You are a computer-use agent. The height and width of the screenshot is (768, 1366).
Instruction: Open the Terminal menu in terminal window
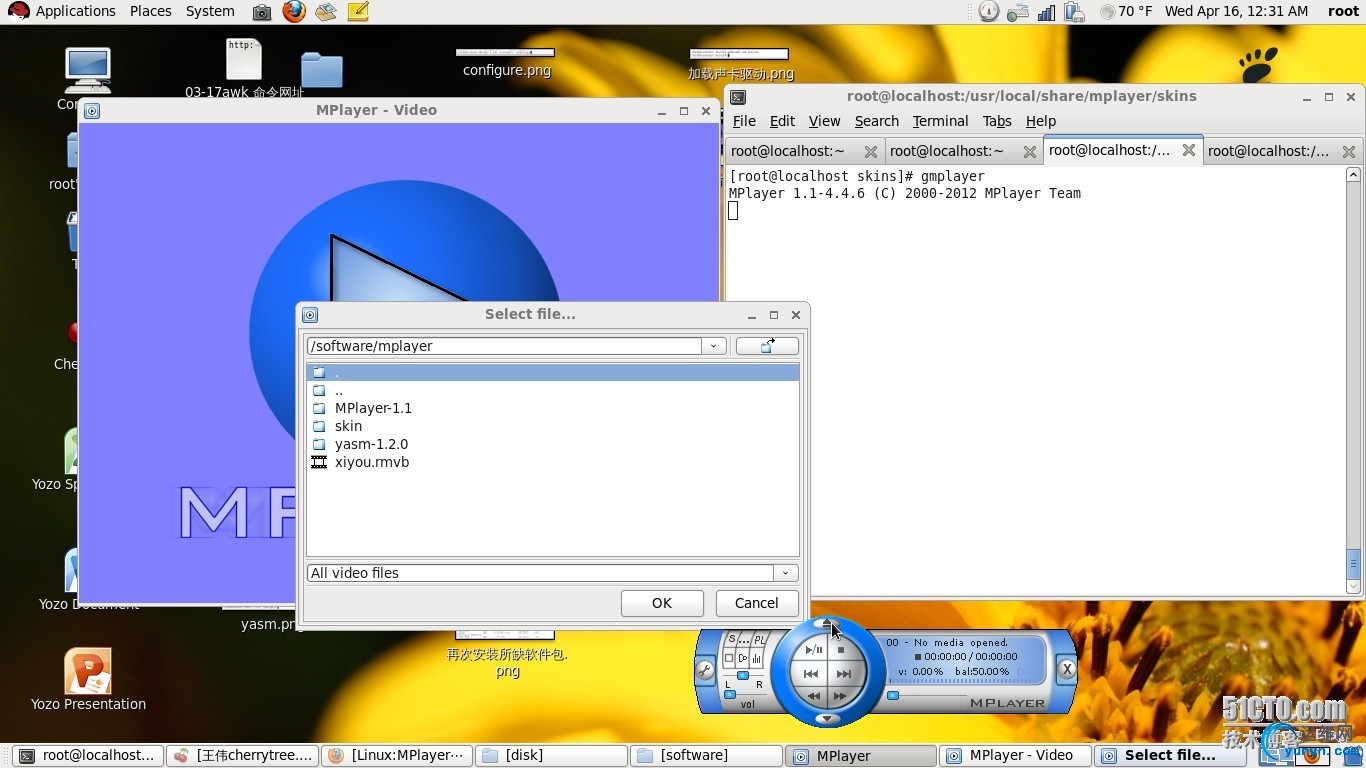pos(940,121)
